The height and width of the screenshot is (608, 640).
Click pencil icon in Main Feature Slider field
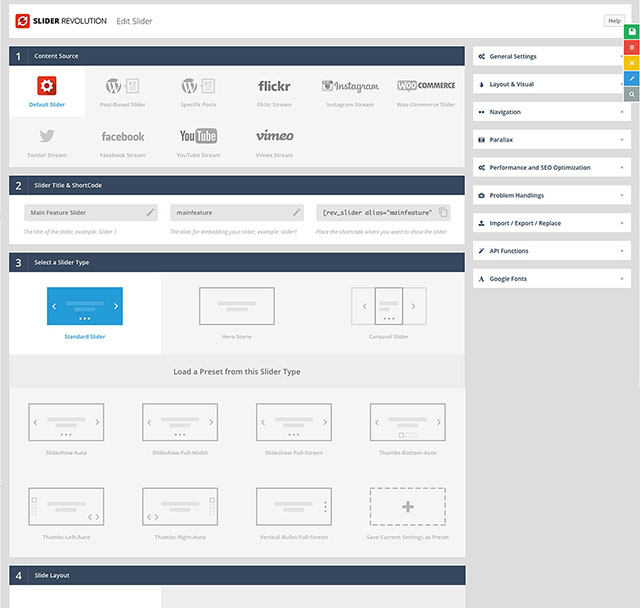(151, 212)
